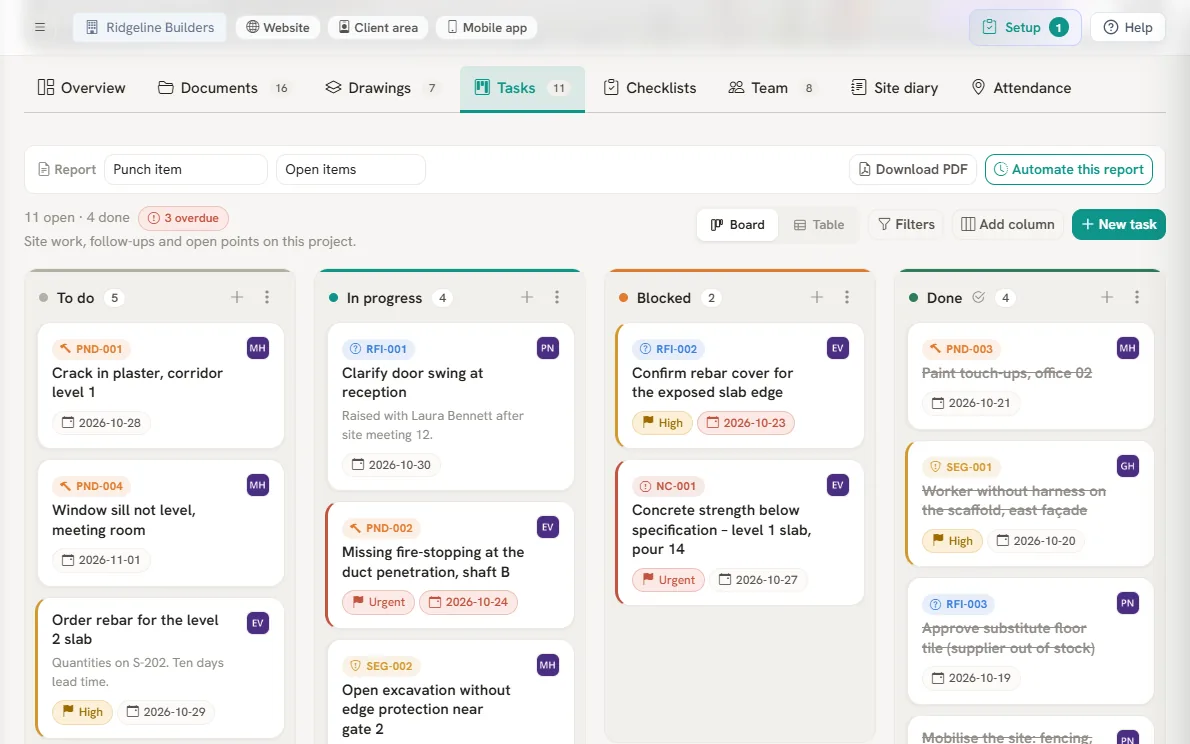Viewport: 1190px width, 744px height.
Task: Open three-dot menu of In progress column
Action: coord(557,297)
